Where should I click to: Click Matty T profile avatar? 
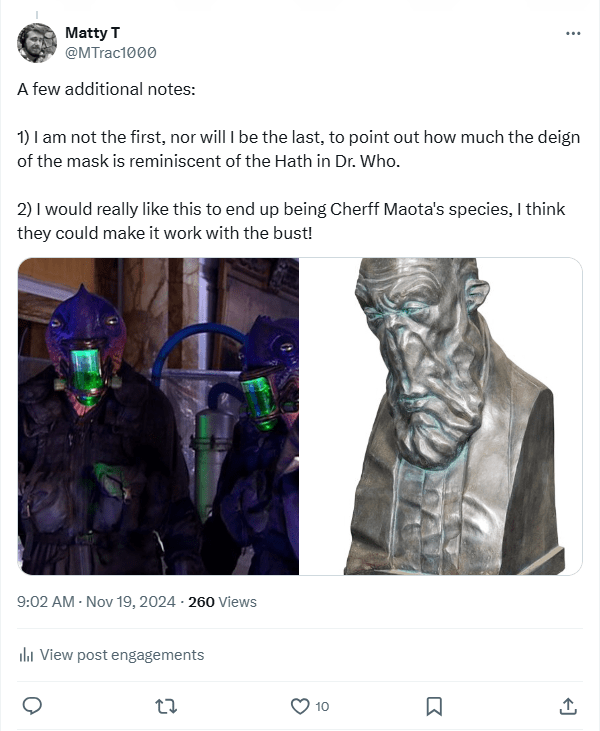pyautogui.click(x=37, y=42)
